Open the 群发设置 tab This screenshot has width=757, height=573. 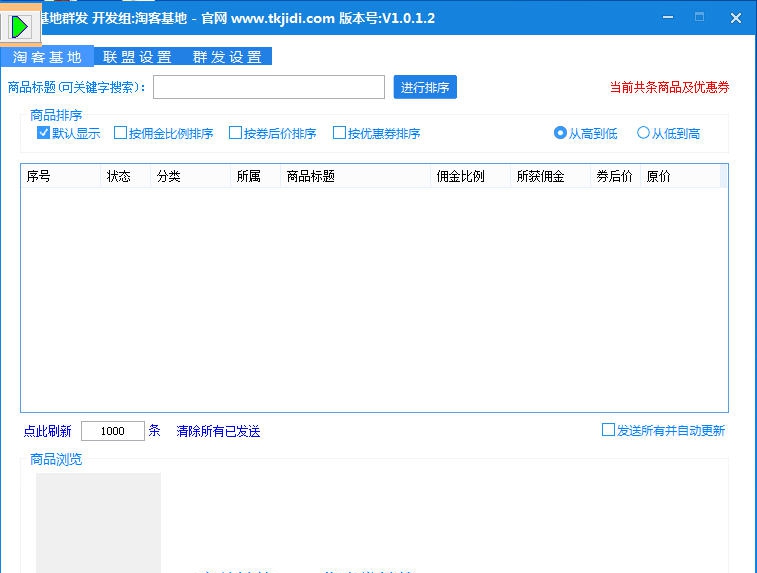click(x=227, y=57)
